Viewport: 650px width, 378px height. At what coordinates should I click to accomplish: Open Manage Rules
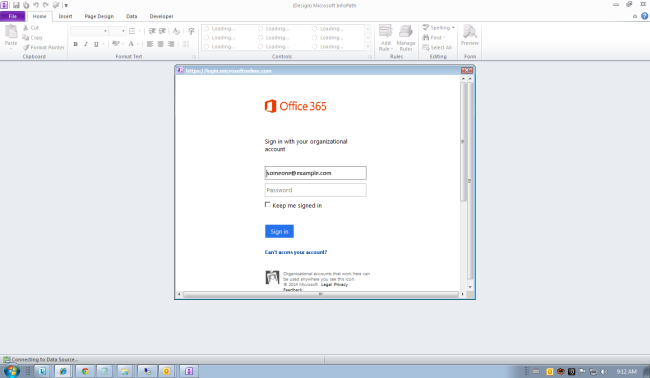point(406,38)
